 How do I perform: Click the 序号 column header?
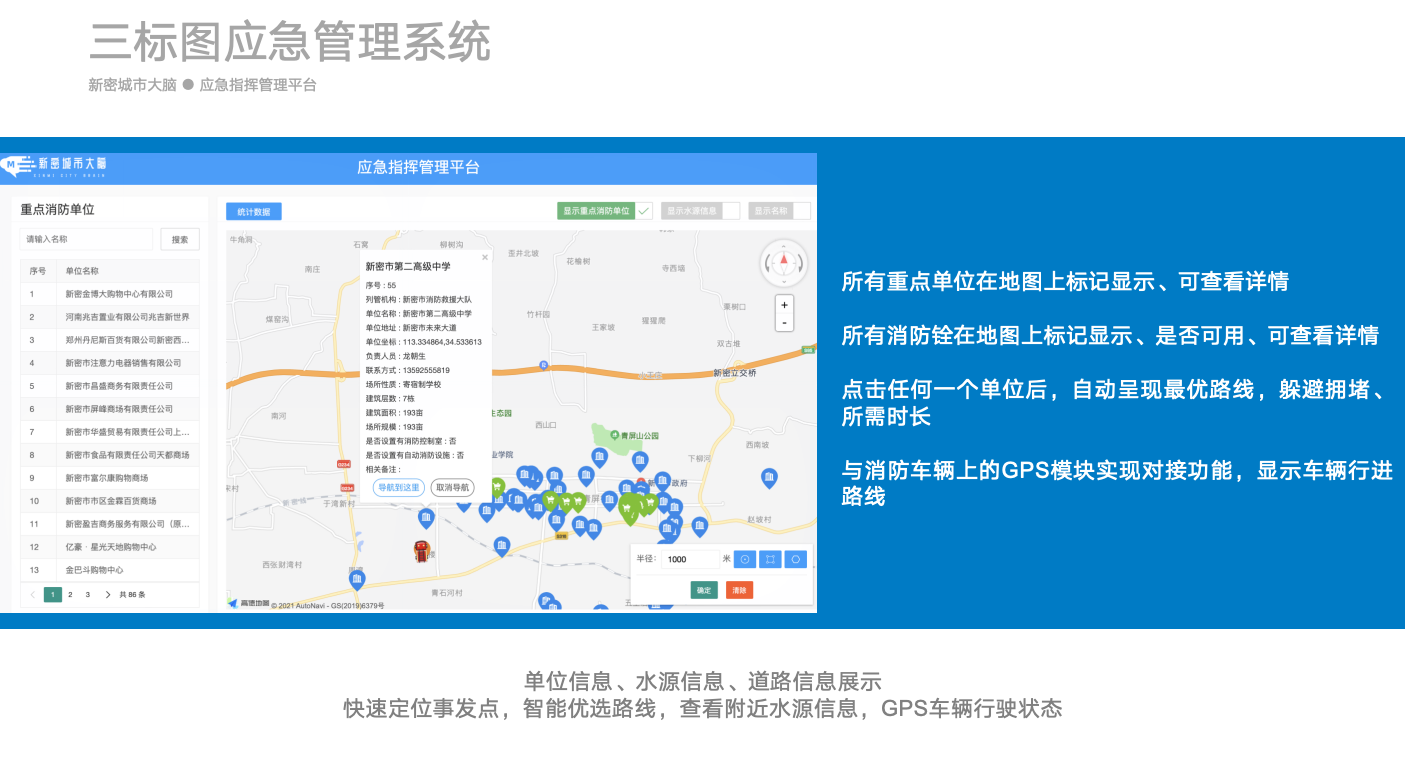tap(38, 271)
